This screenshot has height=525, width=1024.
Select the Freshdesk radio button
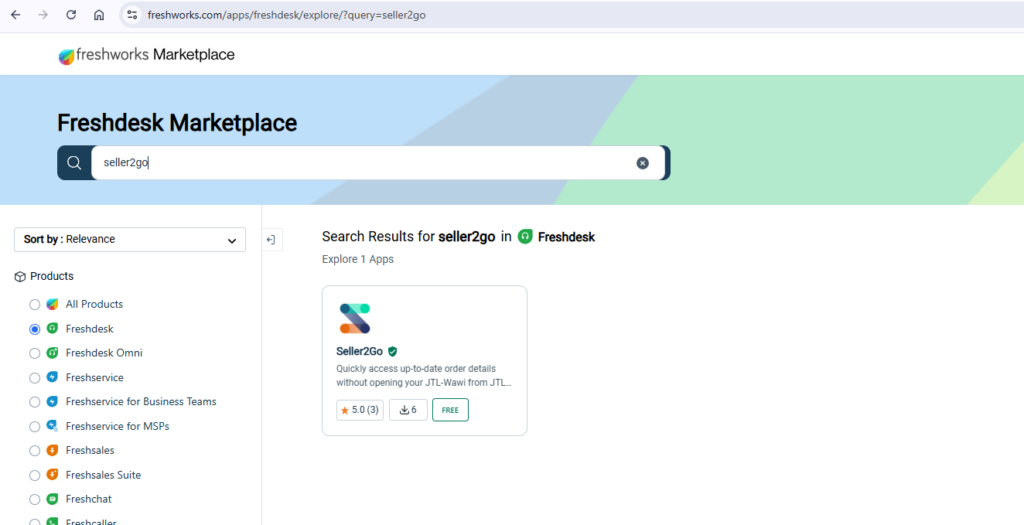click(35, 329)
